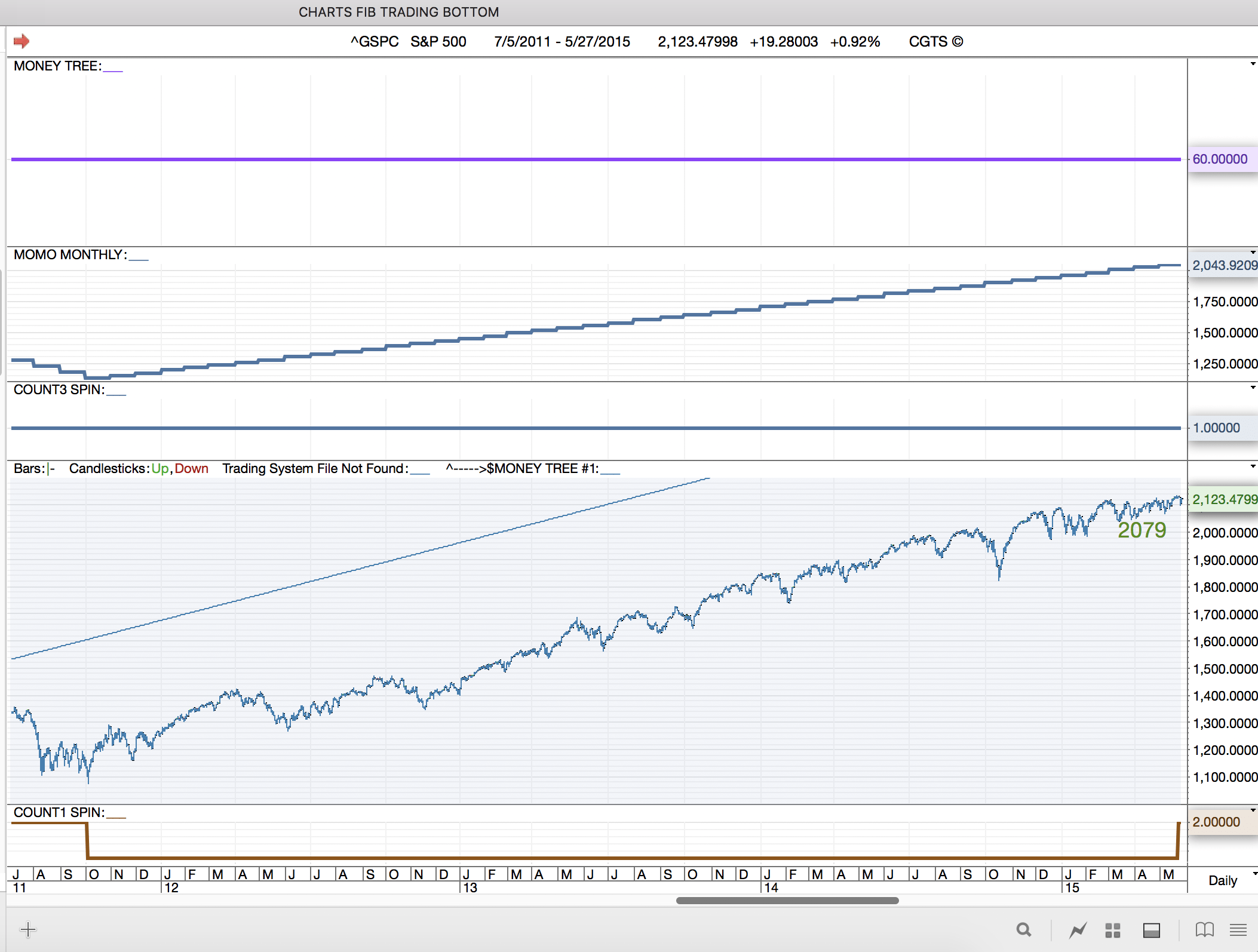Show the list lines view icon
This screenshot has width=1258, height=952.
pyautogui.click(x=1238, y=930)
